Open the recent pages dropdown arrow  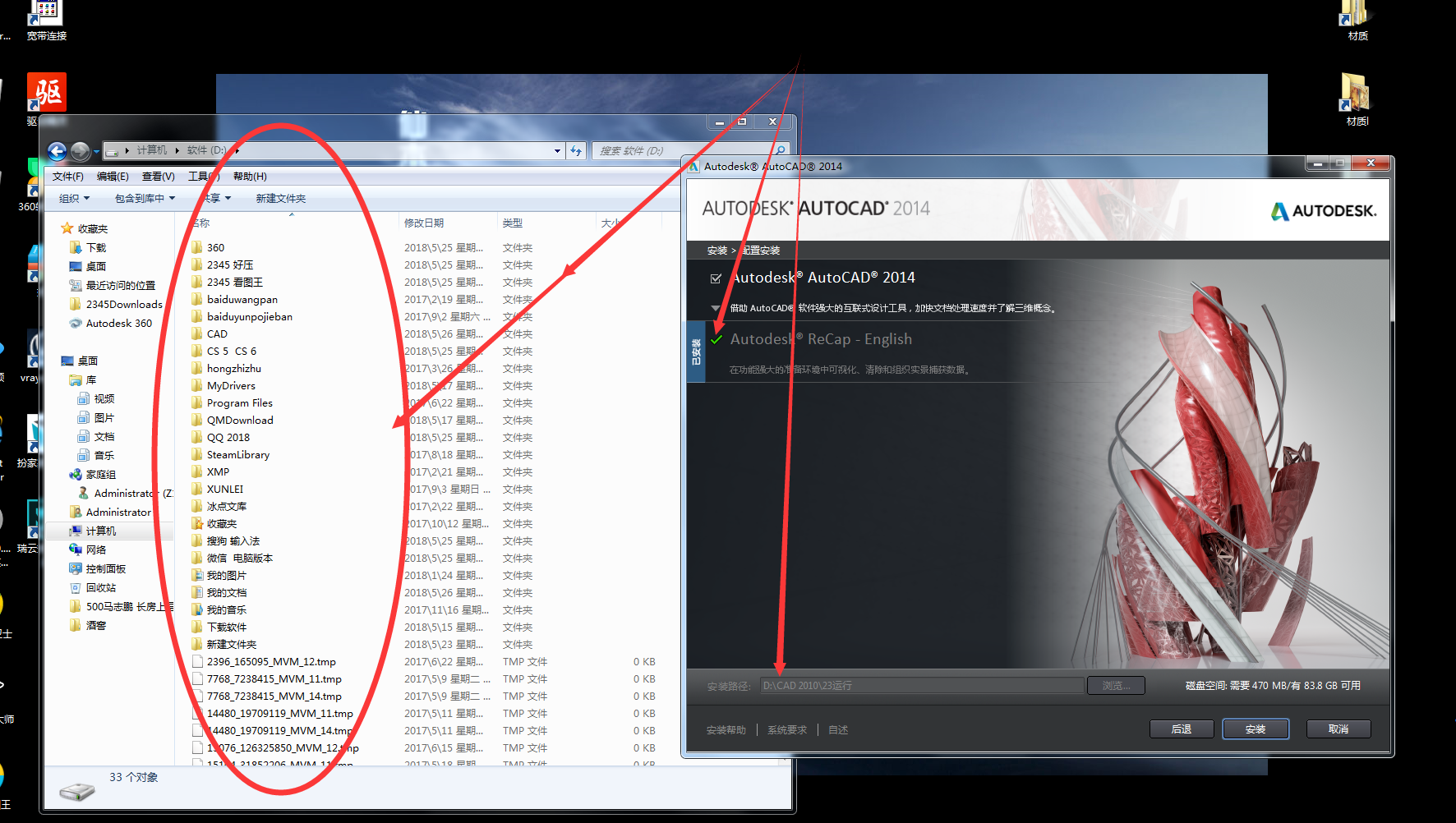[96, 151]
